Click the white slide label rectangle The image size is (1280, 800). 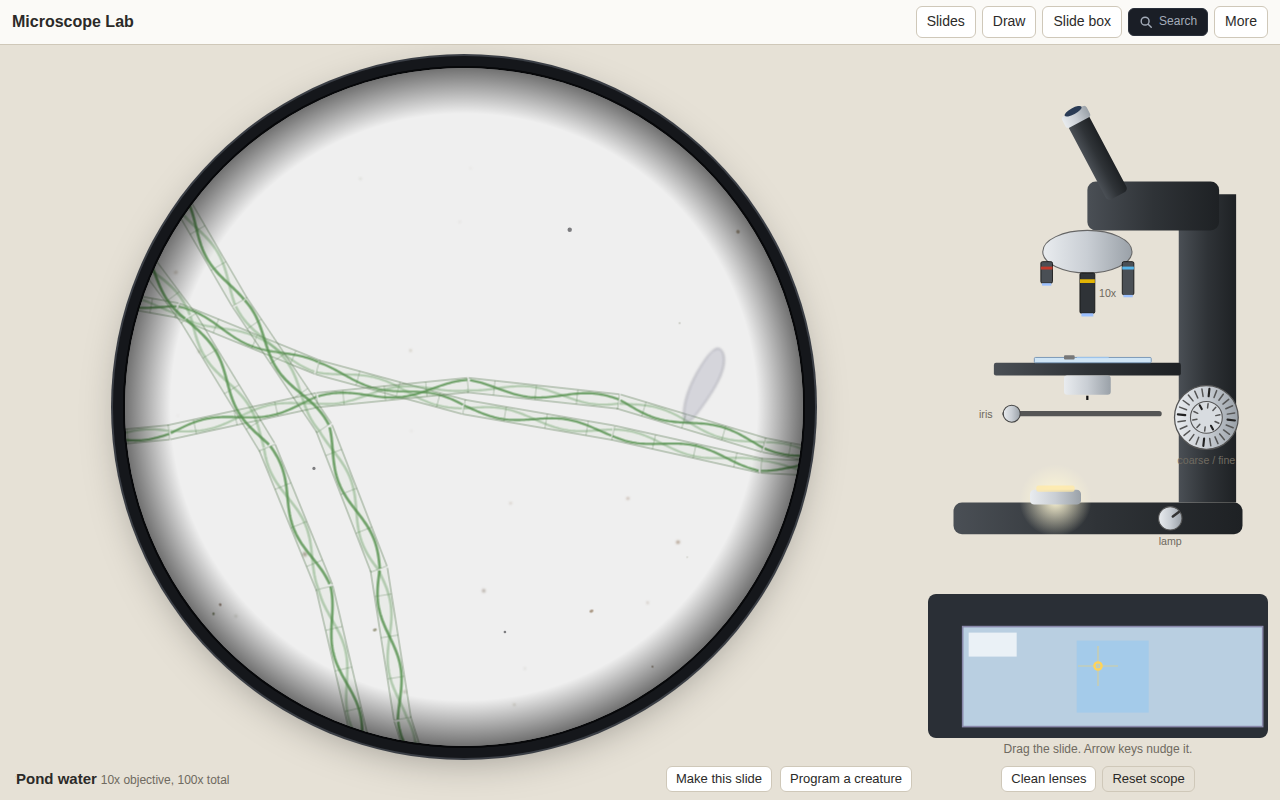pos(993,644)
